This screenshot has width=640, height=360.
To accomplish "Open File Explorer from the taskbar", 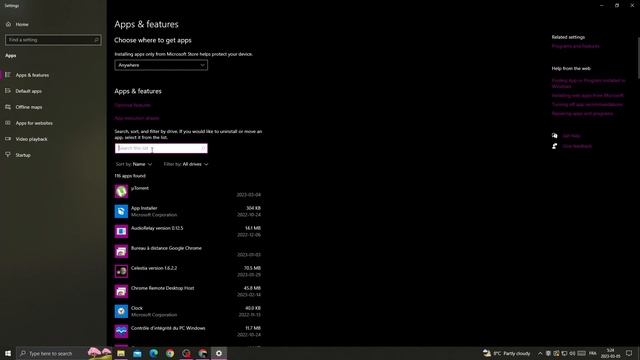I will tap(121, 353).
